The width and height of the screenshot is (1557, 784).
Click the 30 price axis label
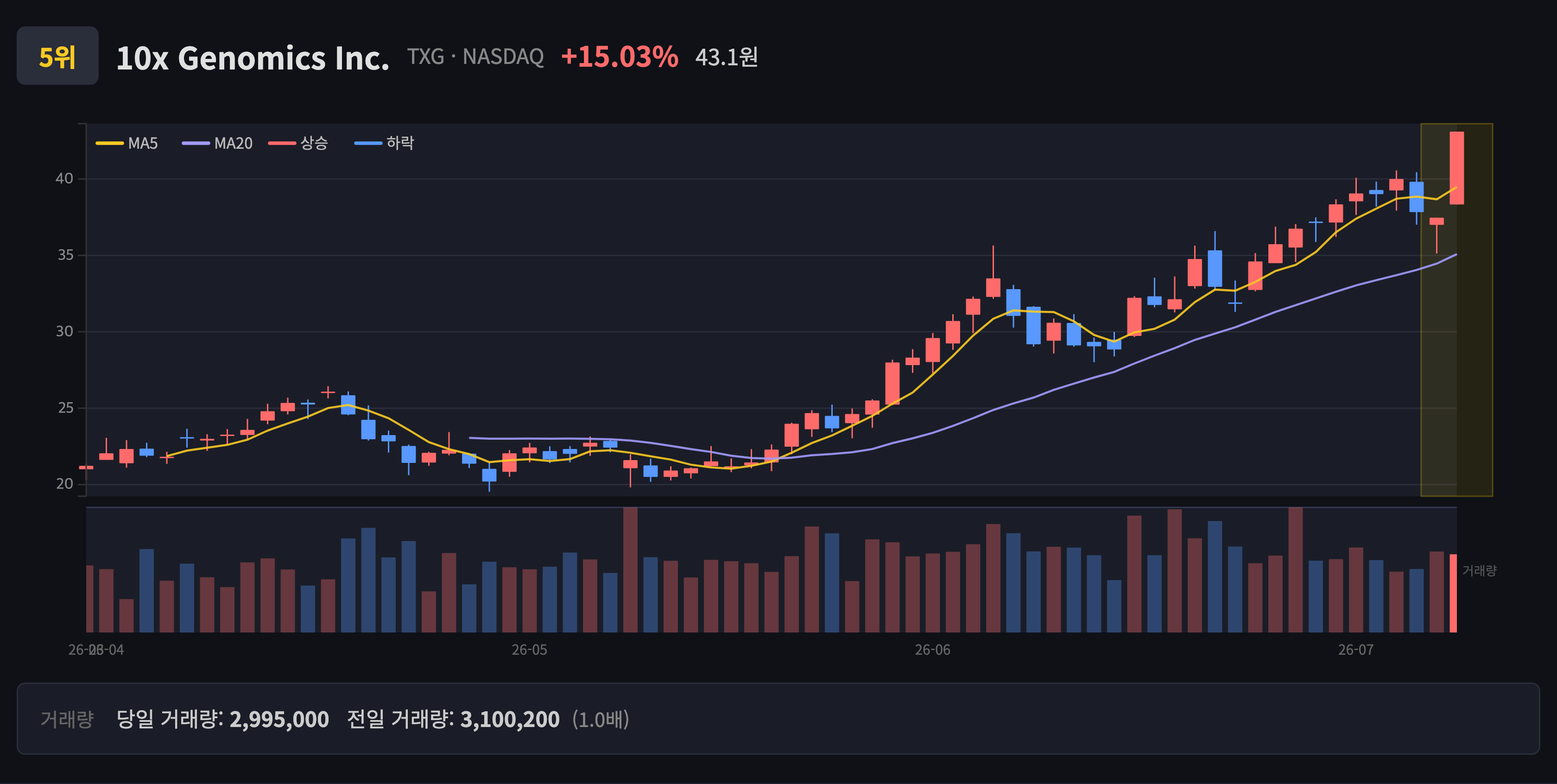coord(65,331)
